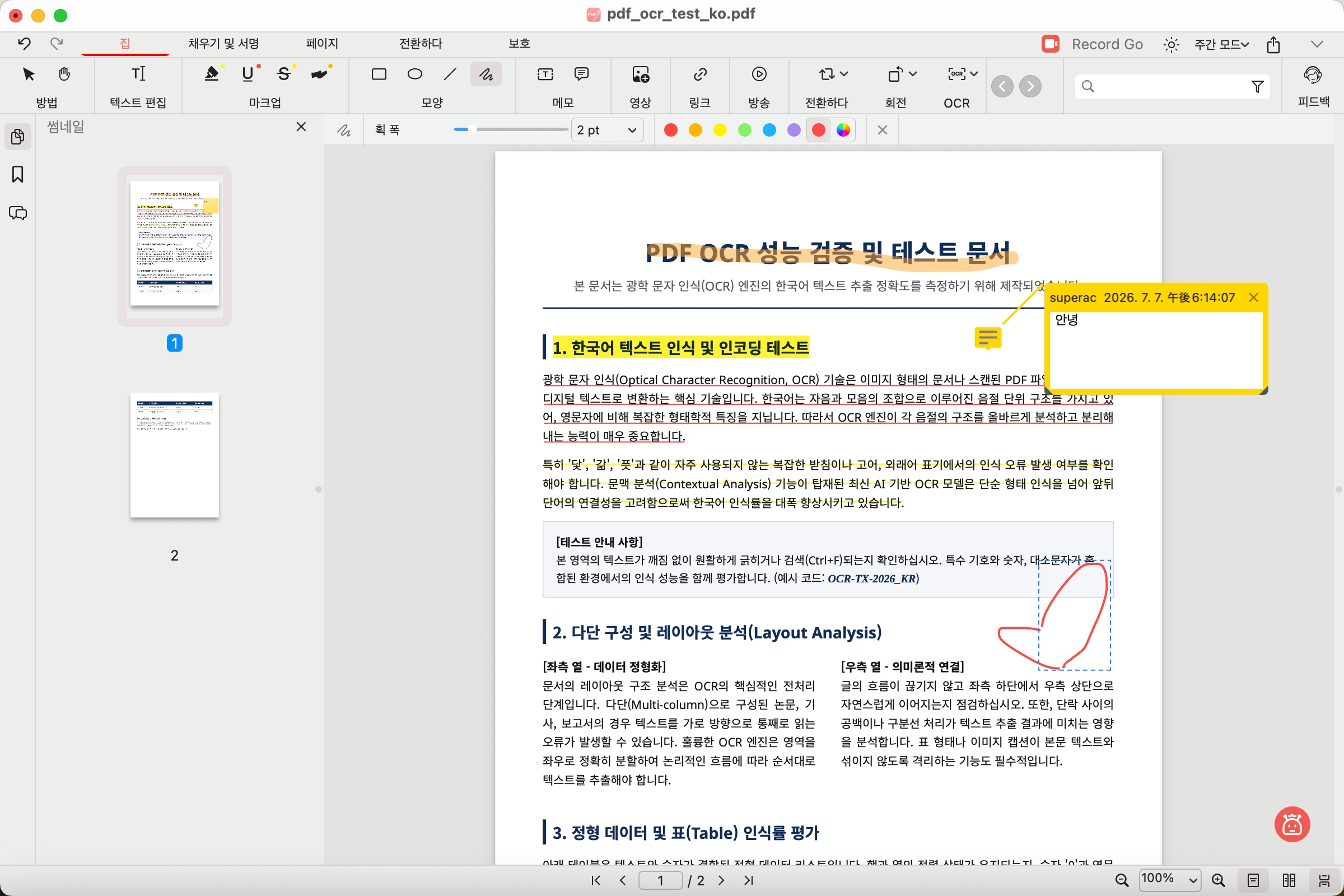This screenshot has width=1344, height=896.
Task: Open the text edit (텍스트 편집) tool
Action: [x=138, y=74]
